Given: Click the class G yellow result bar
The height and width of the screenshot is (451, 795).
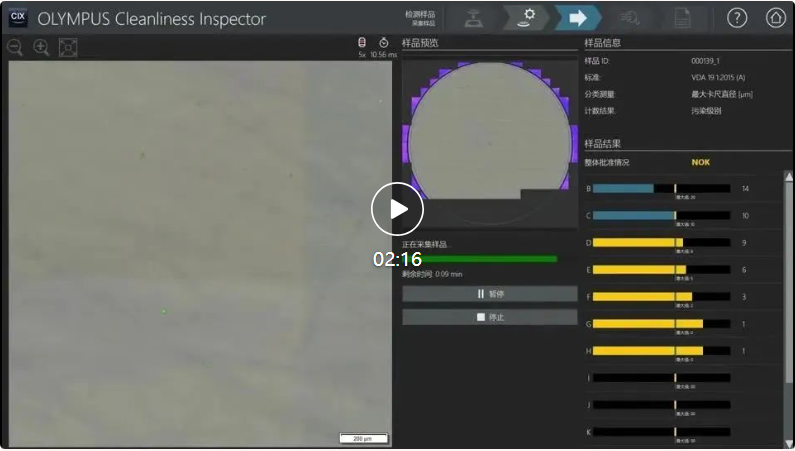Looking at the screenshot, I should 661,324.
